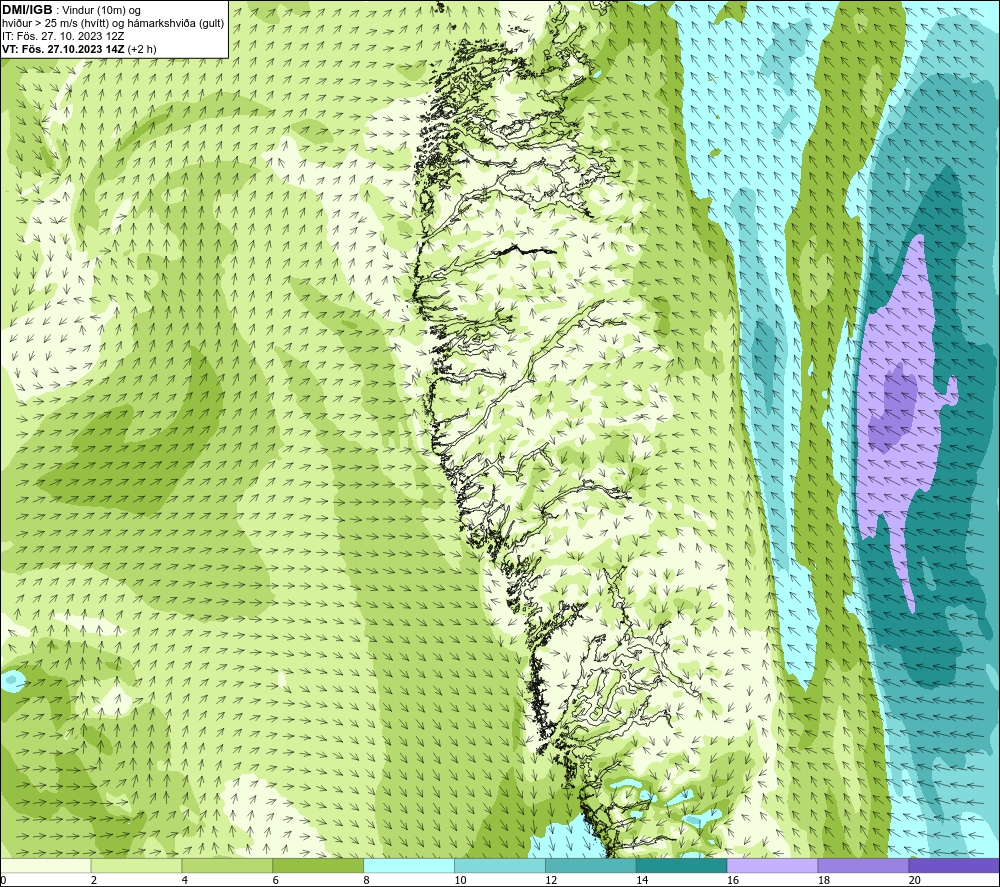Viewport: 1000px width, 887px height.
Task: Click the 'VT: Fös. 27.10.2023 14Z' valid-time line
Action: 63,49
